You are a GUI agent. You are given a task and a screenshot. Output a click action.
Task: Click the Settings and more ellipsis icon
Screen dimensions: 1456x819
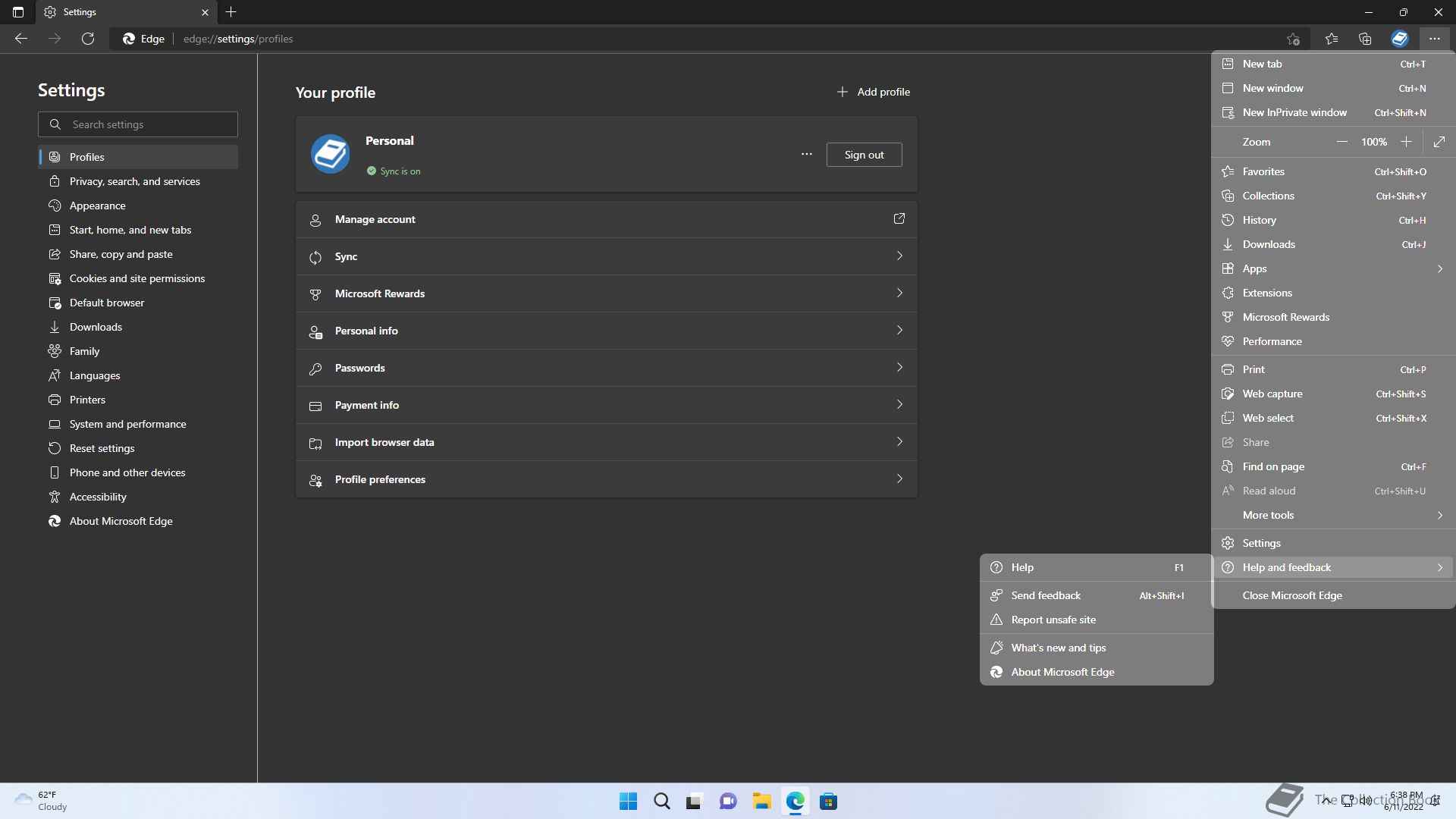pos(1434,39)
